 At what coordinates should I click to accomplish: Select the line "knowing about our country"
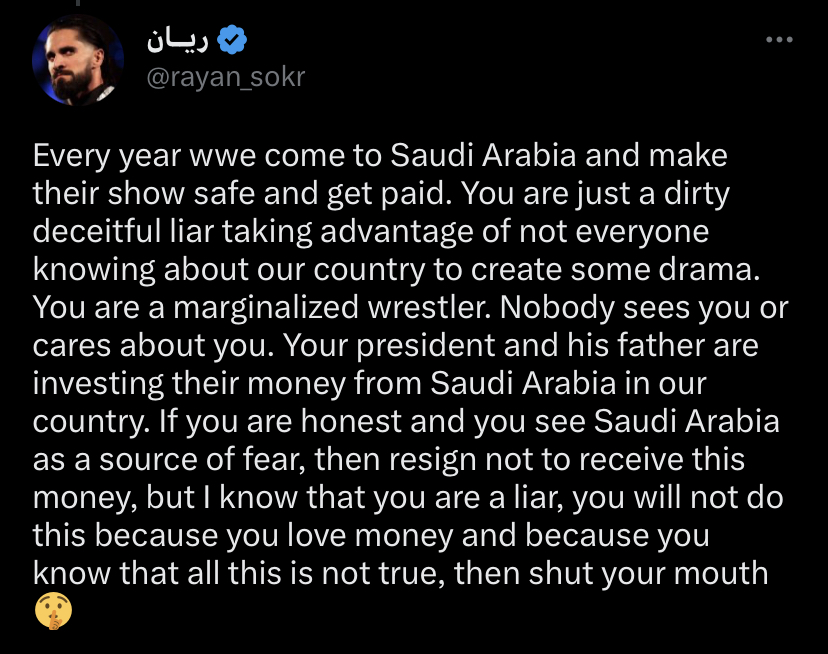tap(397, 270)
